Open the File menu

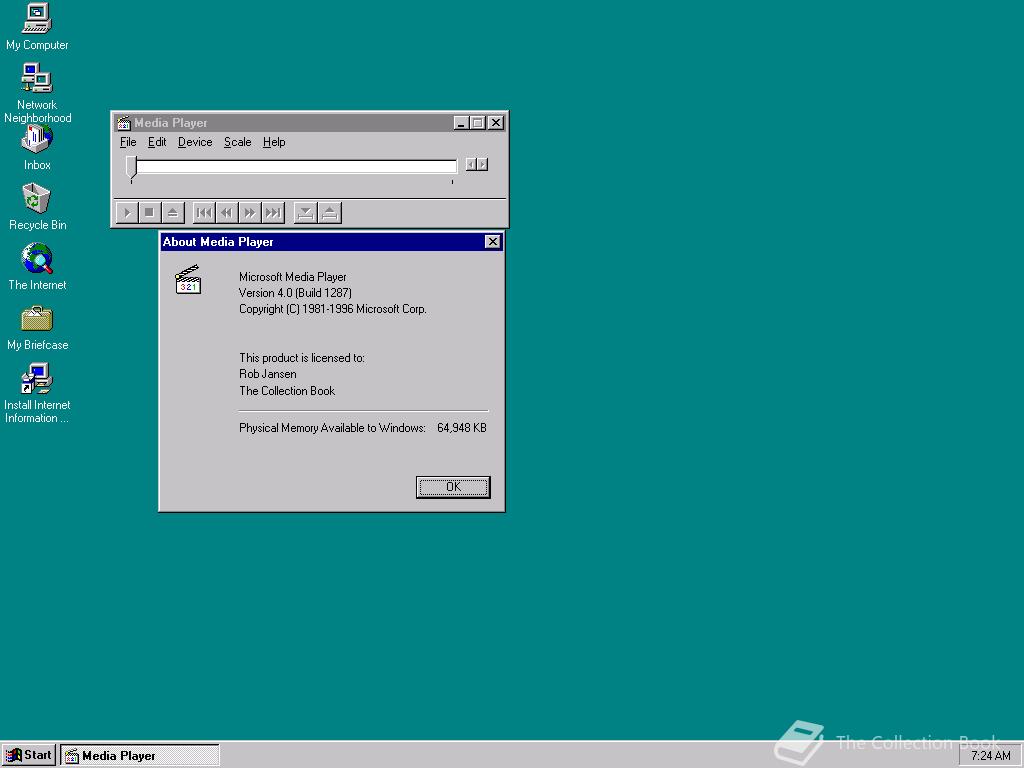(x=128, y=142)
